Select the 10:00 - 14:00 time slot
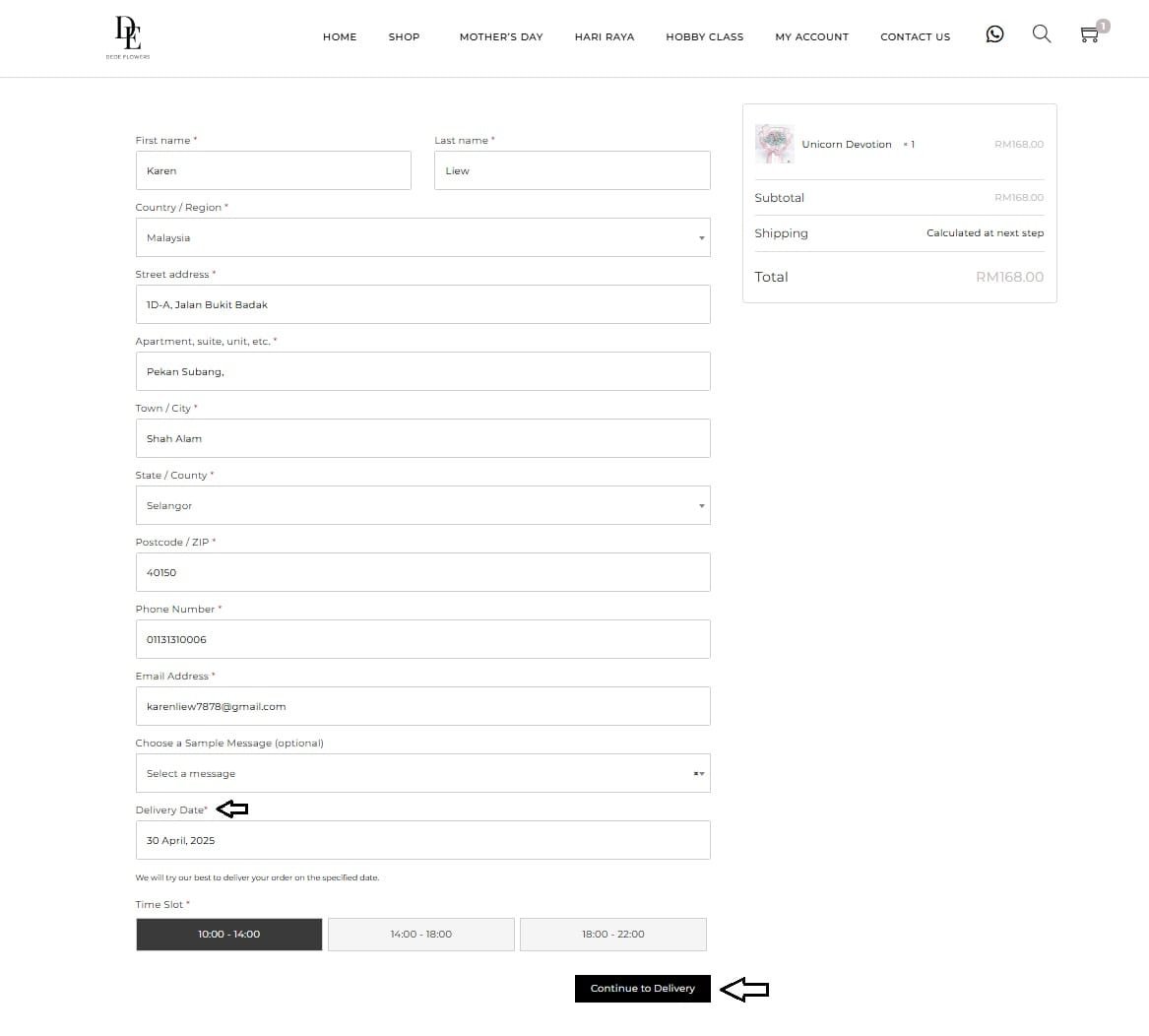Image resolution: width=1149 pixels, height=1036 pixels. click(x=228, y=935)
